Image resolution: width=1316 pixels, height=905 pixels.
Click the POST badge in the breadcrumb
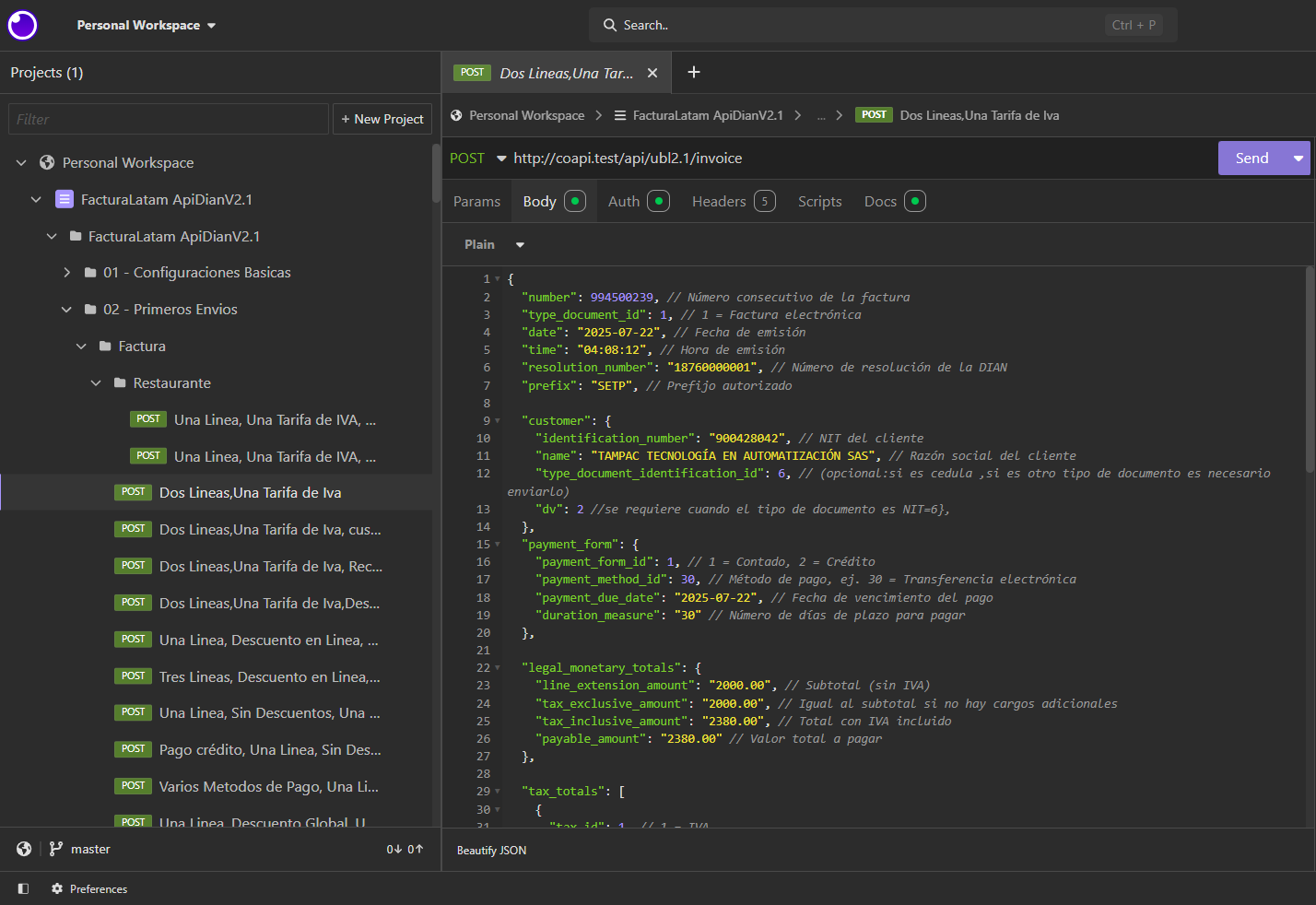[874, 115]
